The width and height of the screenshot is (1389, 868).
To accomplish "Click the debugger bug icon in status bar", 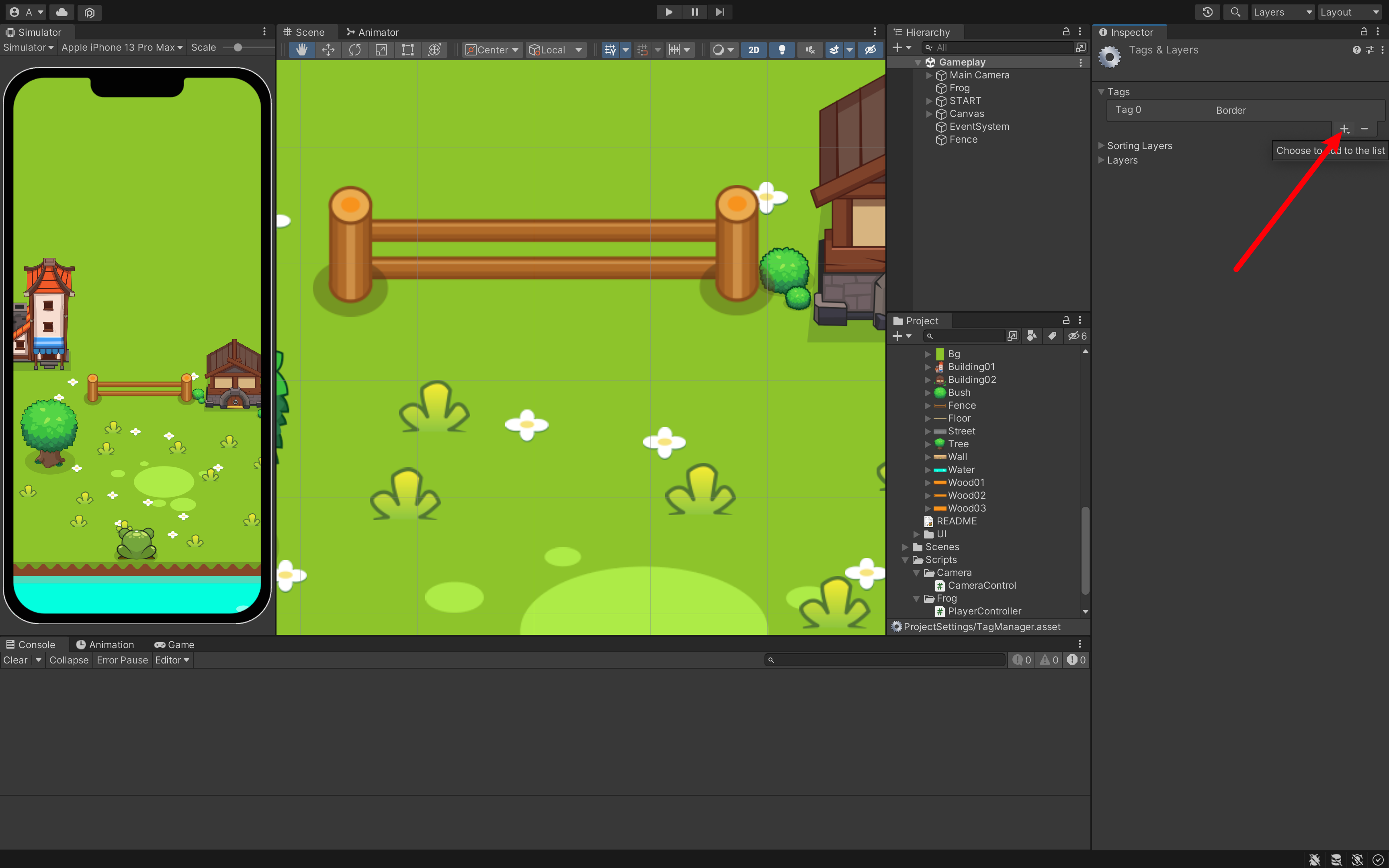I will point(1315,860).
